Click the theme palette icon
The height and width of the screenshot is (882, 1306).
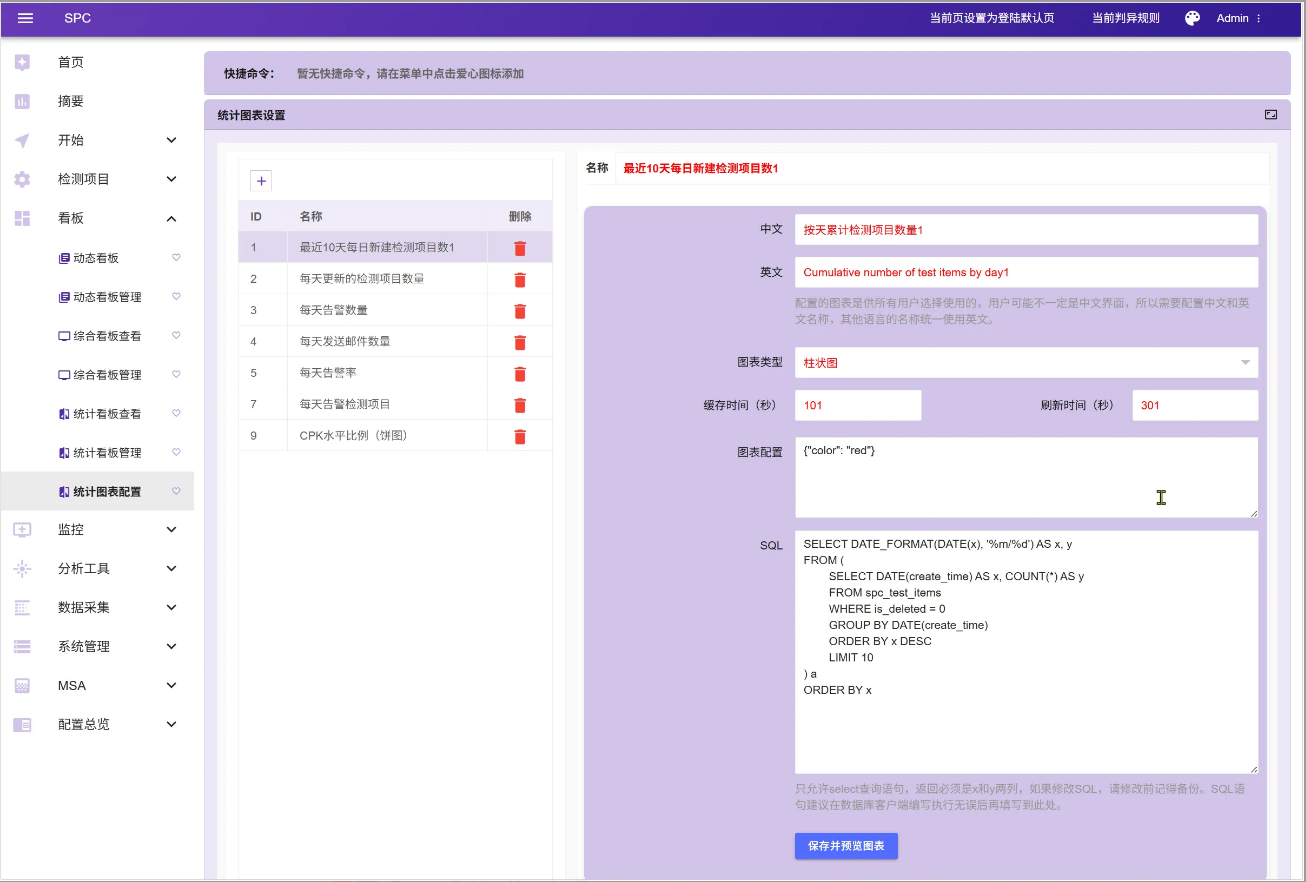coord(1192,18)
